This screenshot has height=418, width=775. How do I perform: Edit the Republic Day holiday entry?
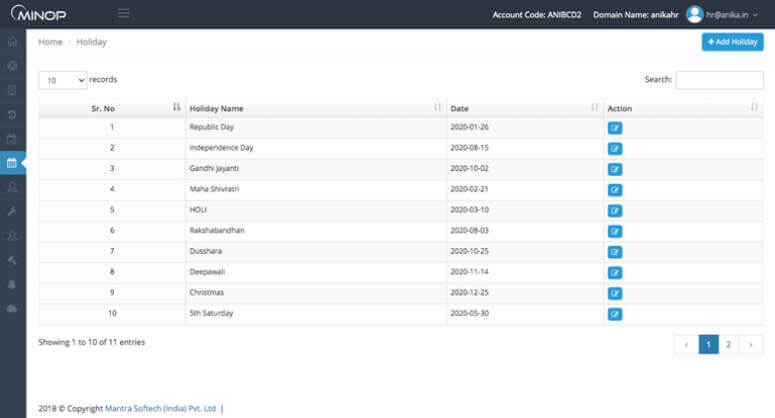614,127
